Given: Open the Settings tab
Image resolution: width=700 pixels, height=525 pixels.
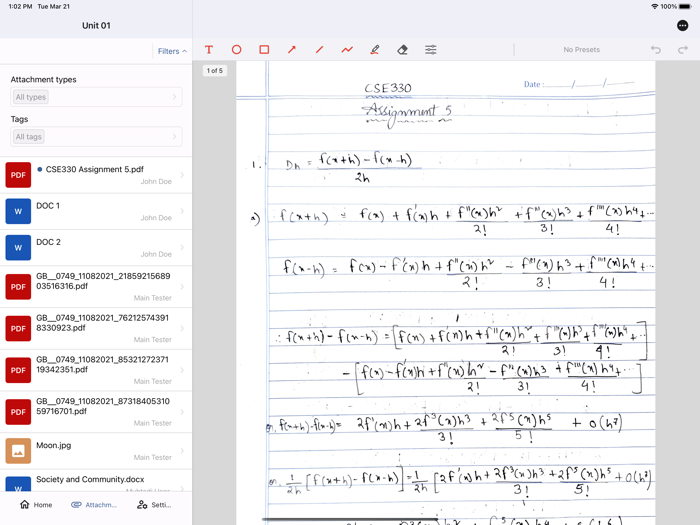Looking at the screenshot, I should pyautogui.click(x=154, y=504).
